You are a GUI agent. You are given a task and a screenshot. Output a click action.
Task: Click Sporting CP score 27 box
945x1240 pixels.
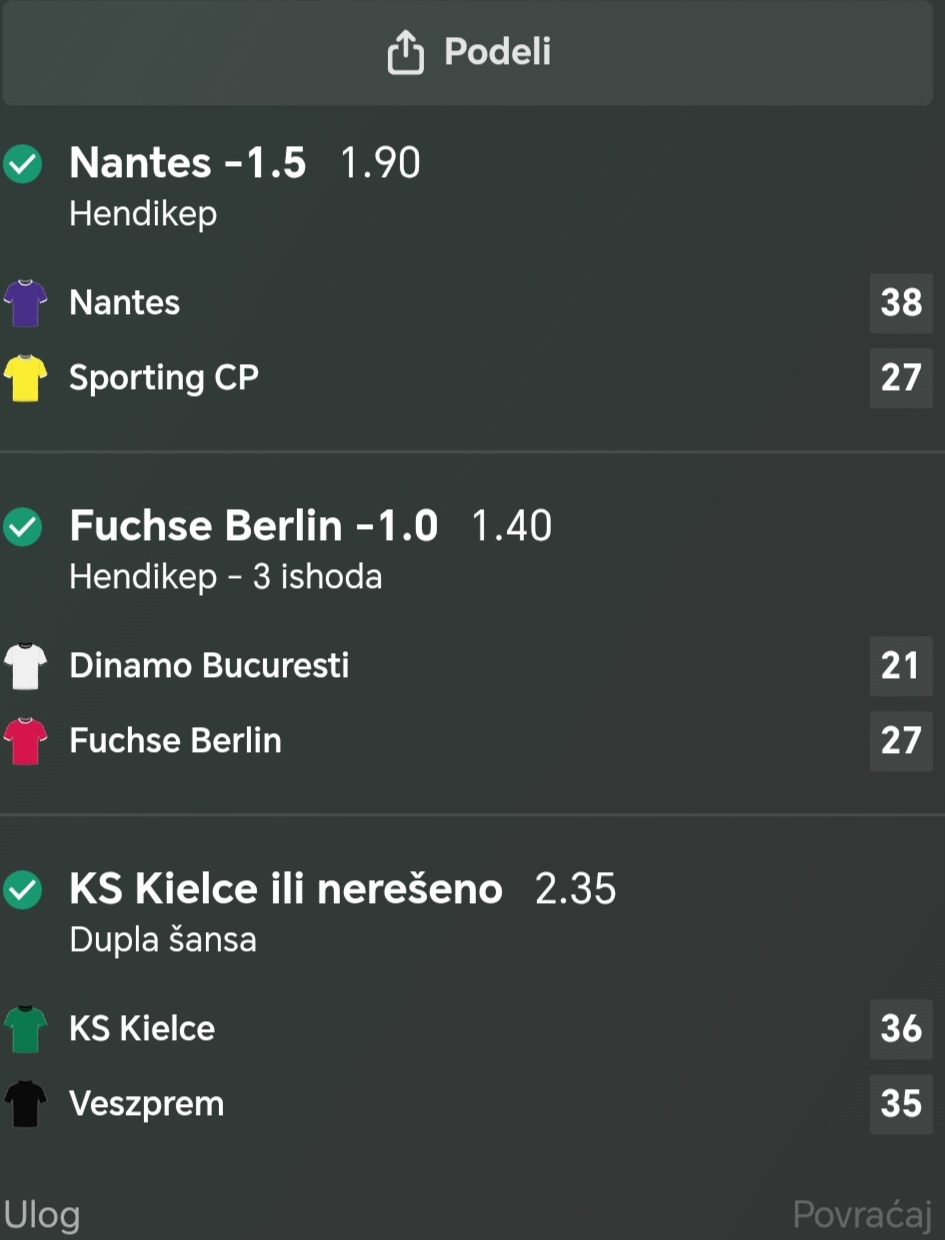tap(900, 378)
